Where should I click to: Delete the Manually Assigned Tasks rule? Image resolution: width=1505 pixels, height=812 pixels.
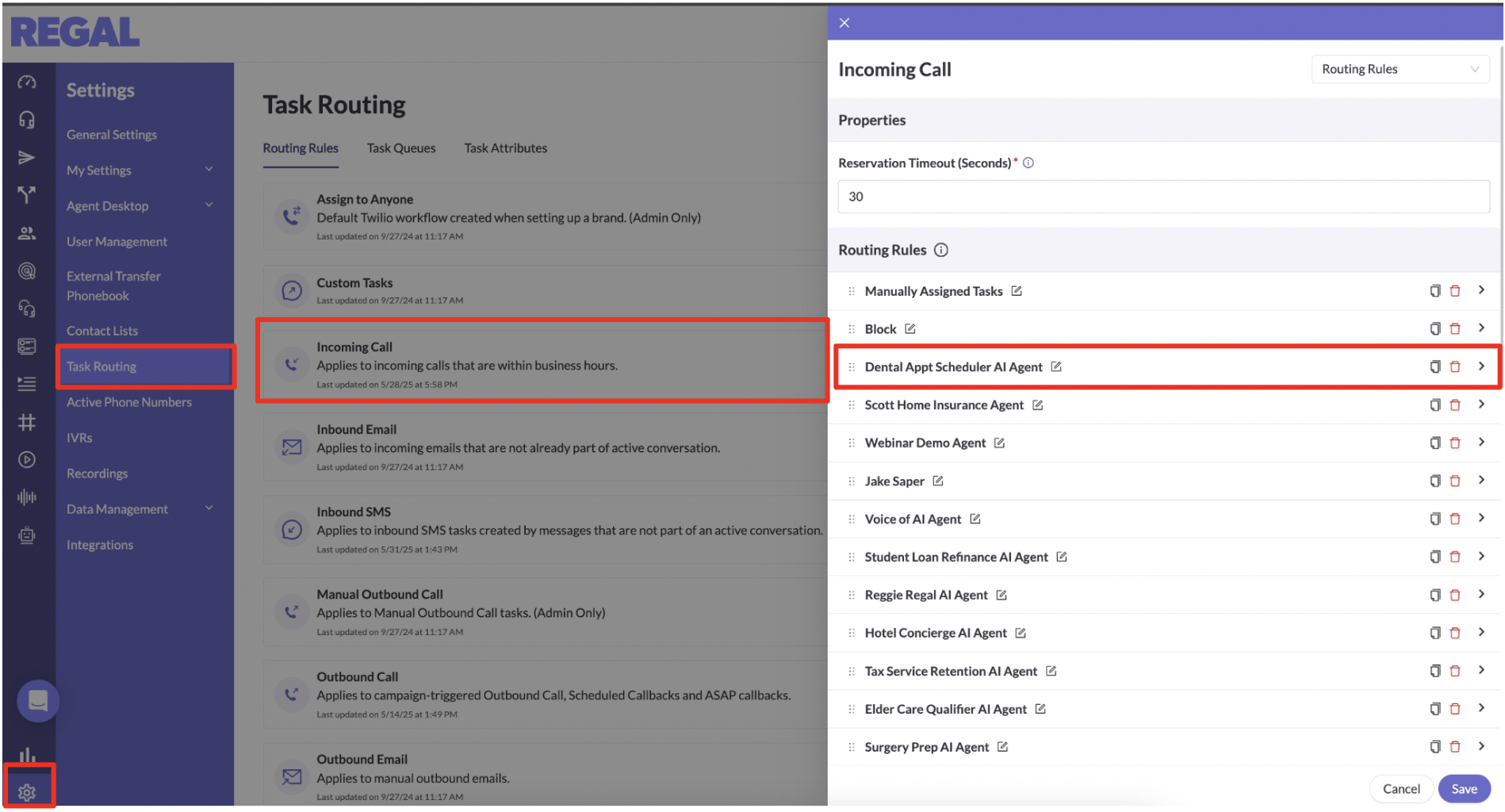[1455, 291]
